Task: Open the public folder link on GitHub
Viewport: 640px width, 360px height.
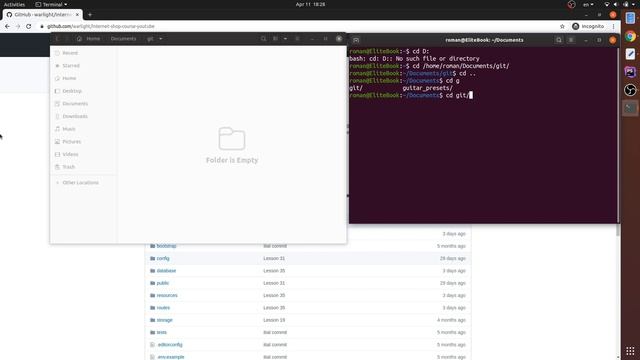Action: click(x=162, y=283)
